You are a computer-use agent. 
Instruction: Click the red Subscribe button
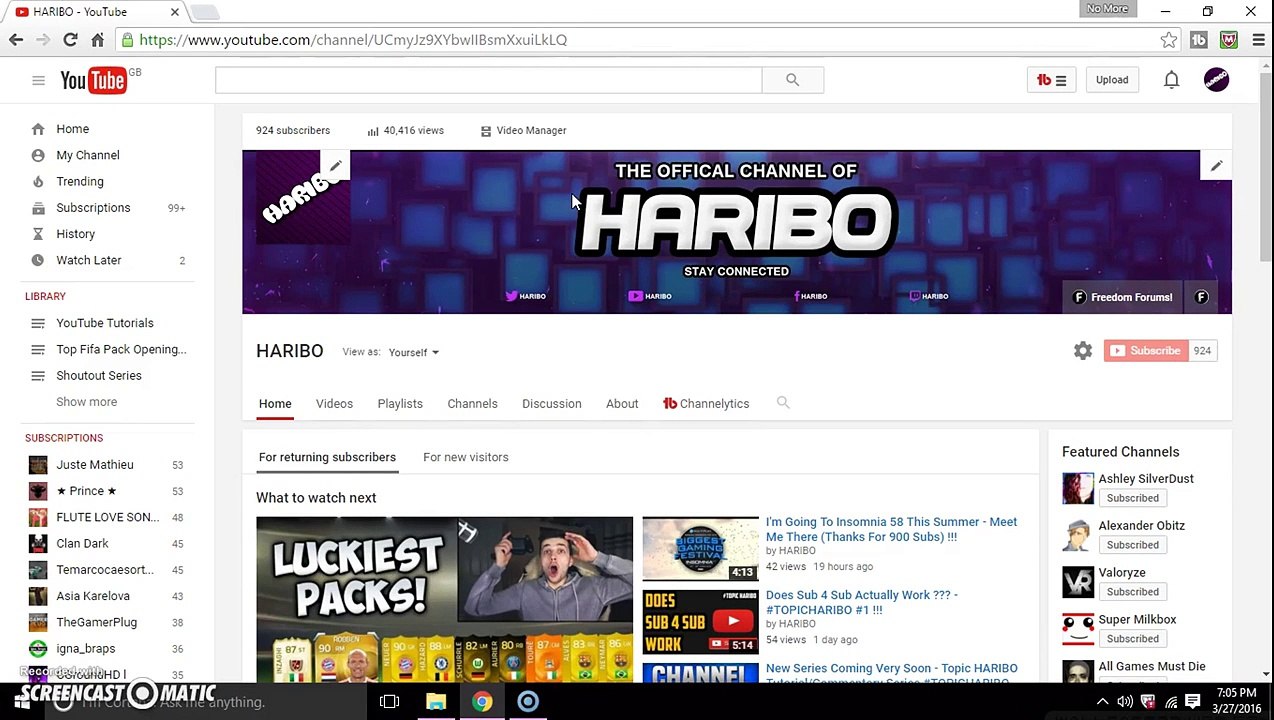click(1146, 351)
